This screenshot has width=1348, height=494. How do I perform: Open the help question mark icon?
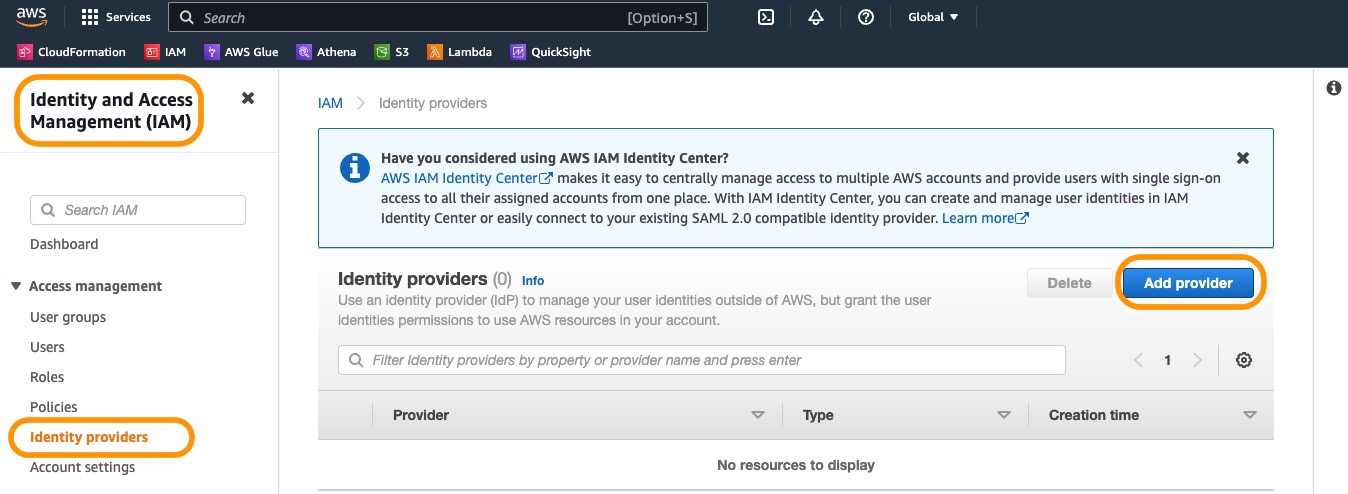866,17
